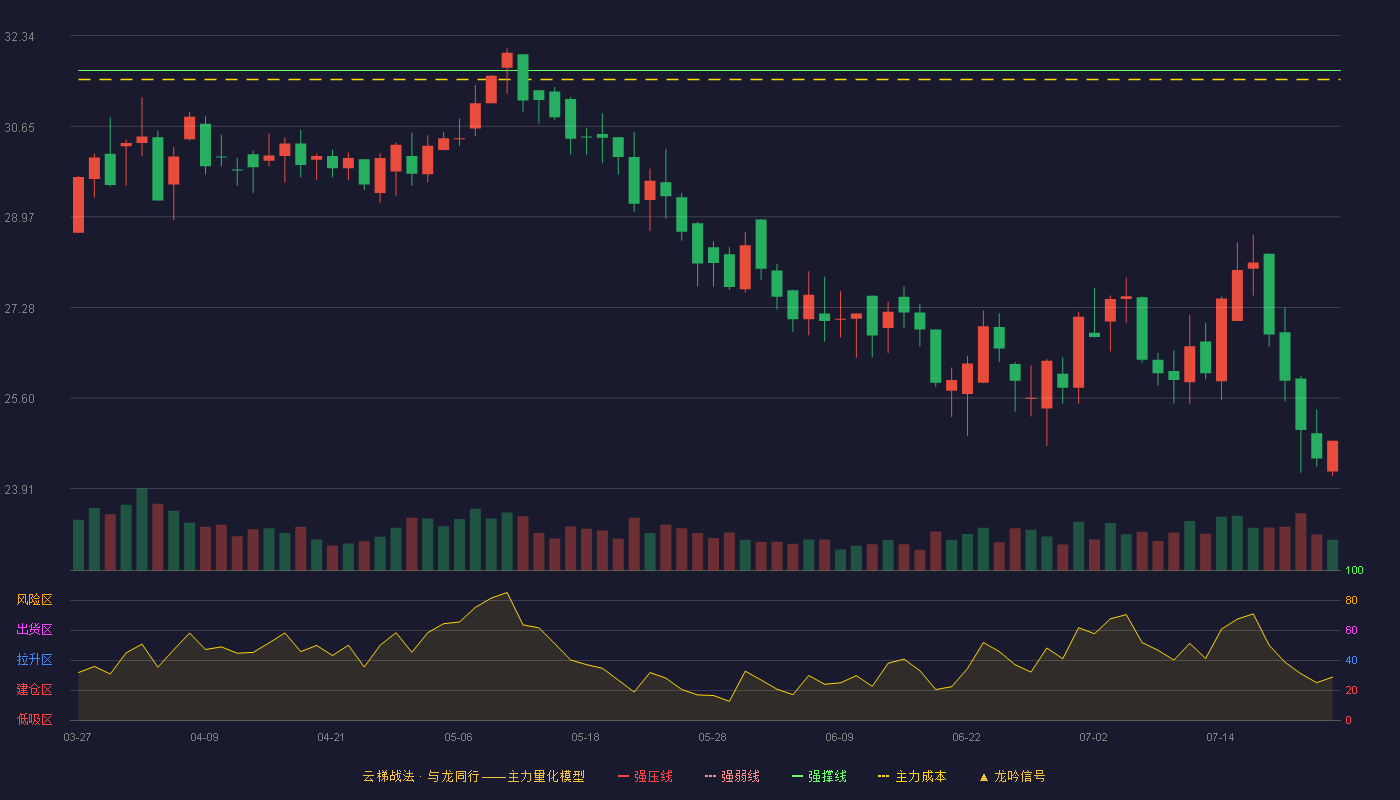The height and width of the screenshot is (800, 1400).
Task: Toggle the 龙吟信号 legend entry
Action: 1011,776
